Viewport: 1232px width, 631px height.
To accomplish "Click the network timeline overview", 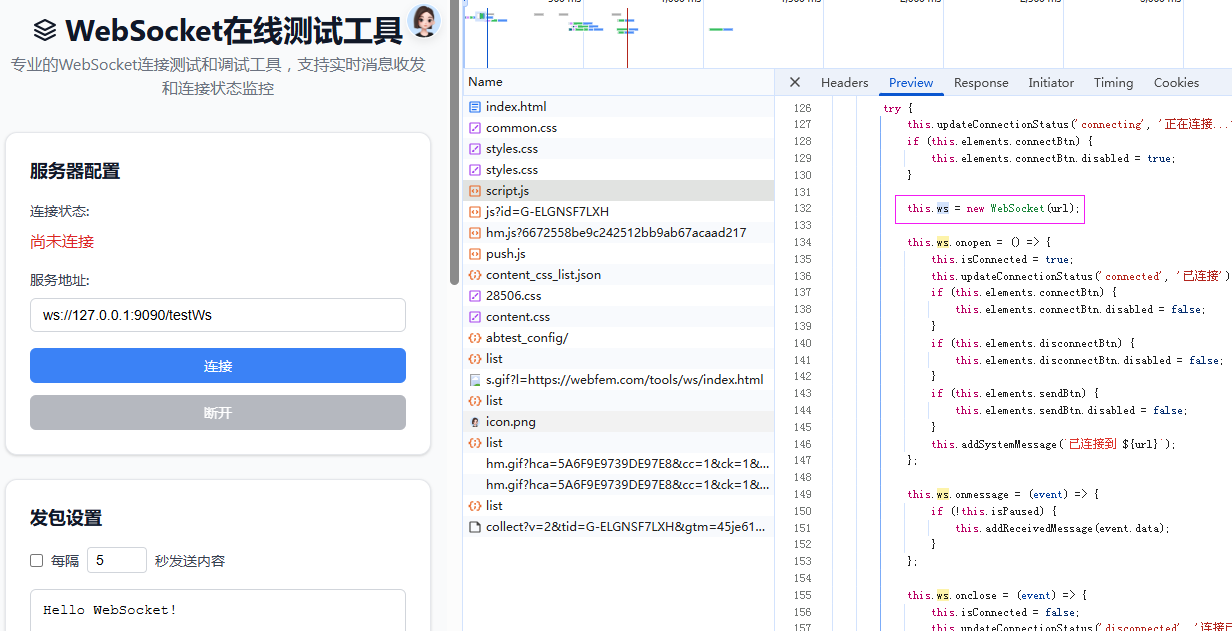I will coord(847,32).
